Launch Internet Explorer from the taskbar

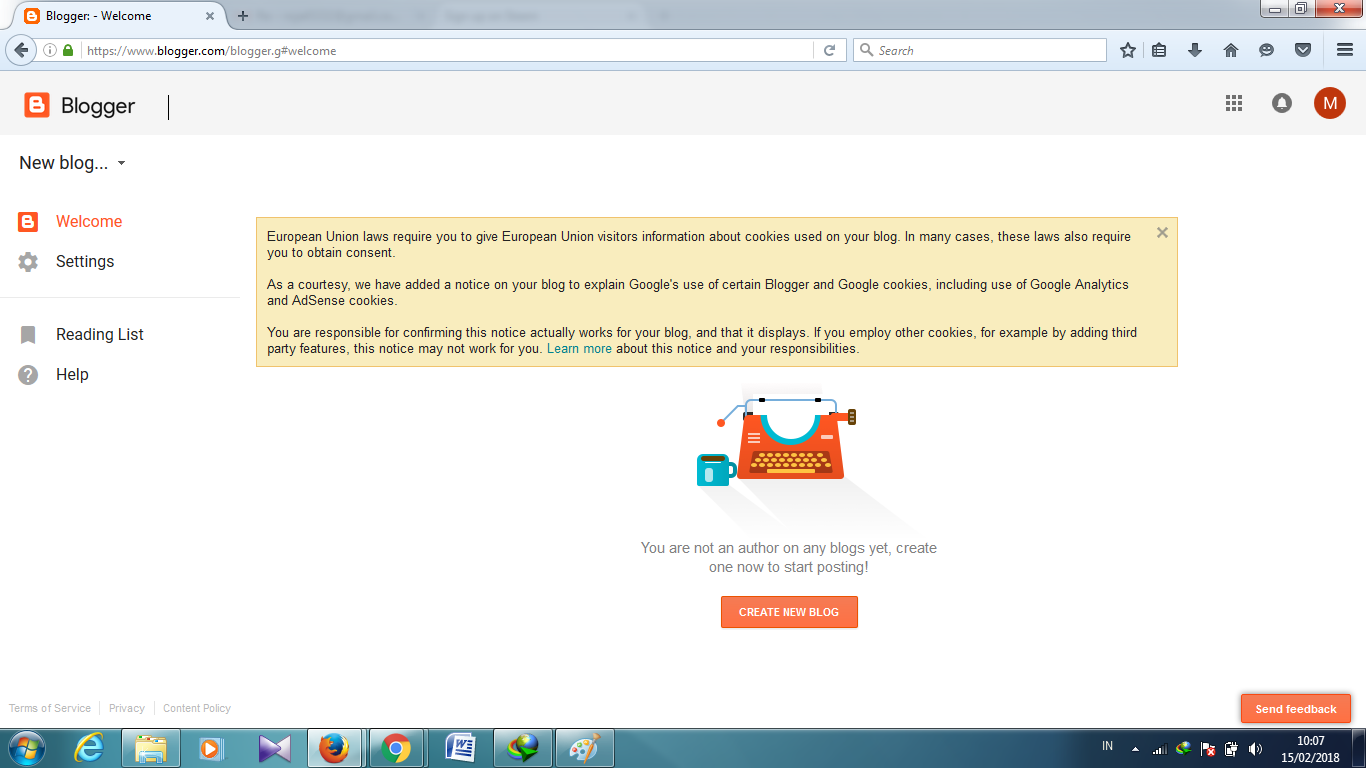89,748
